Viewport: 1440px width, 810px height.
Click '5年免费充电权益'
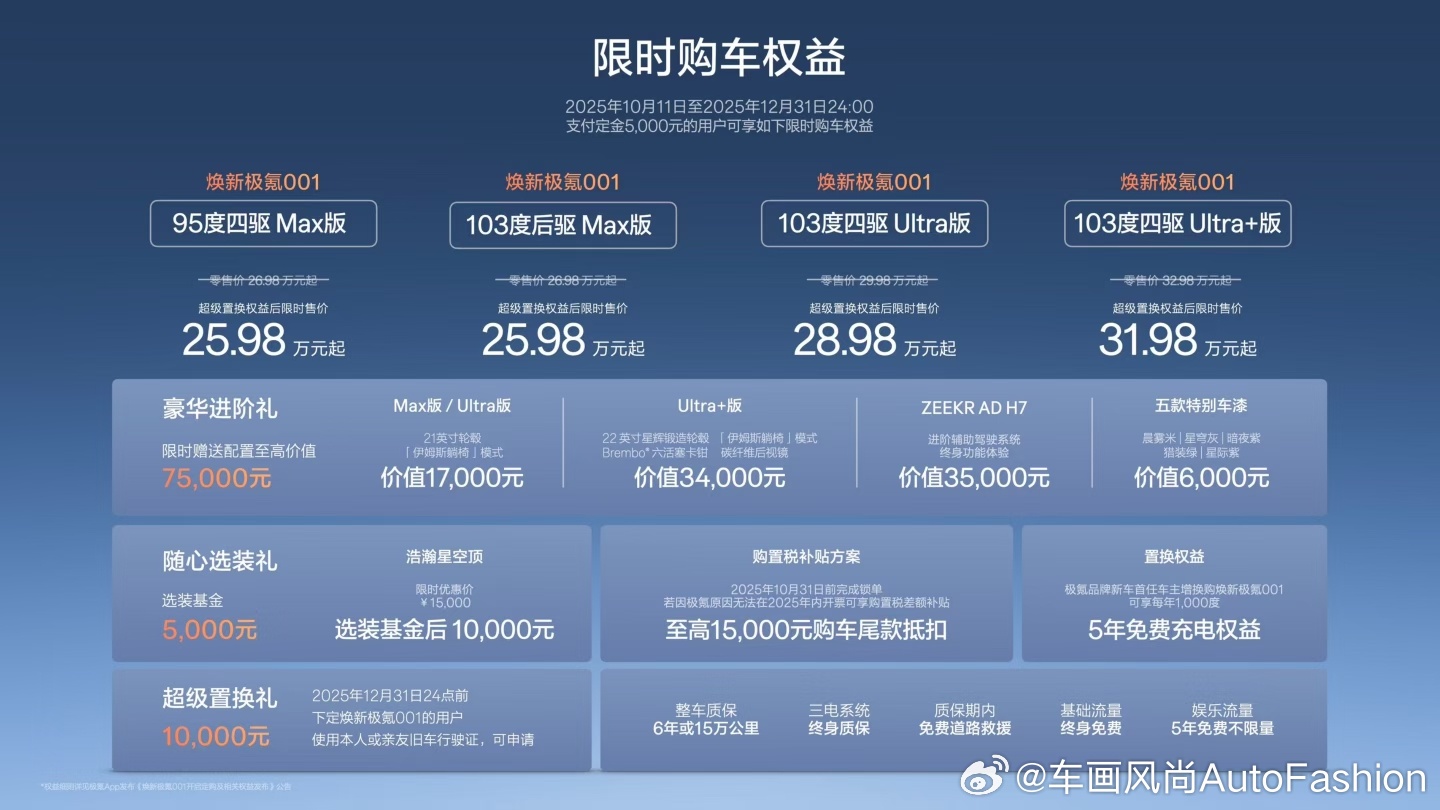(x=1174, y=630)
